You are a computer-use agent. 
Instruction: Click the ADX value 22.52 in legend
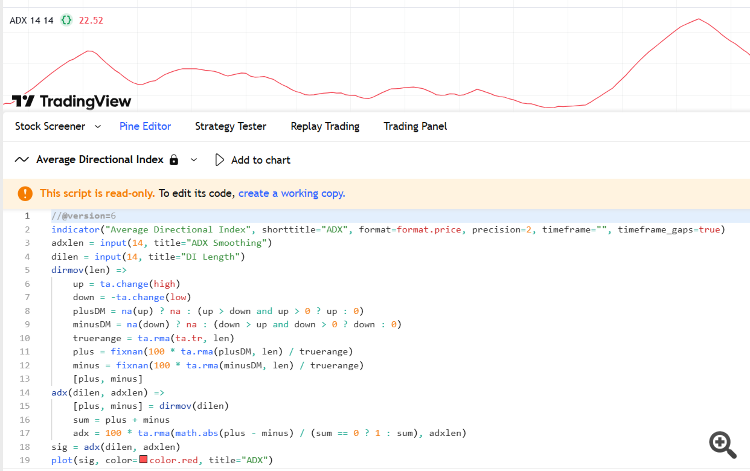[x=91, y=21]
